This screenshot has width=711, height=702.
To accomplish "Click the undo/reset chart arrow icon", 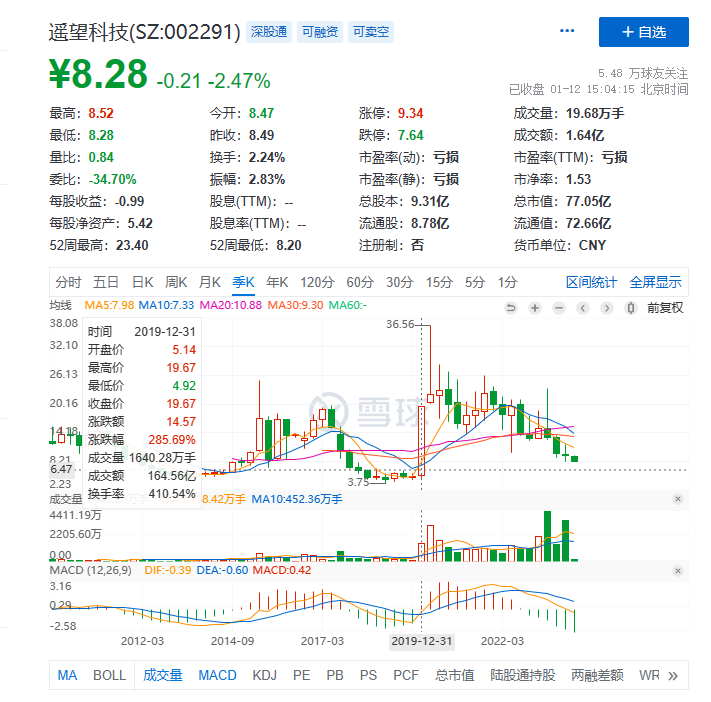I will (x=511, y=307).
